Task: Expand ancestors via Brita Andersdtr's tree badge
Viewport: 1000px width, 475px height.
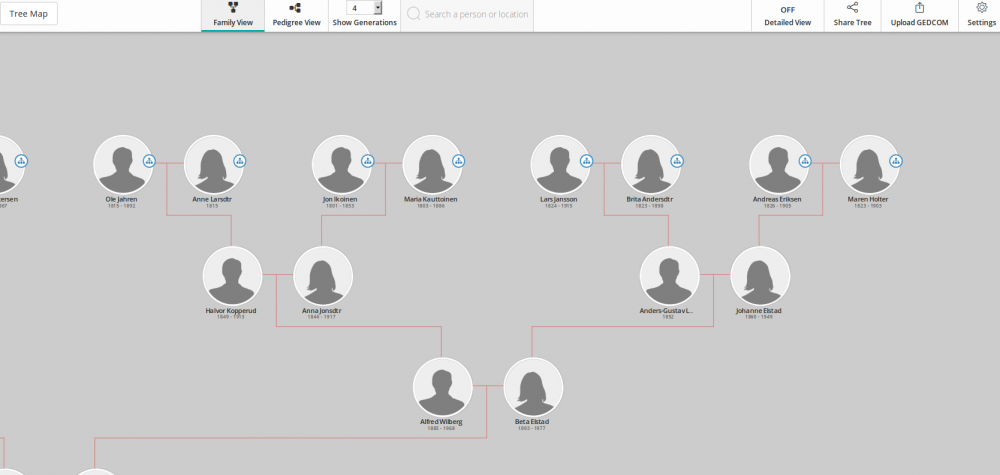Action: pyautogui.click(x=677, y=161)
